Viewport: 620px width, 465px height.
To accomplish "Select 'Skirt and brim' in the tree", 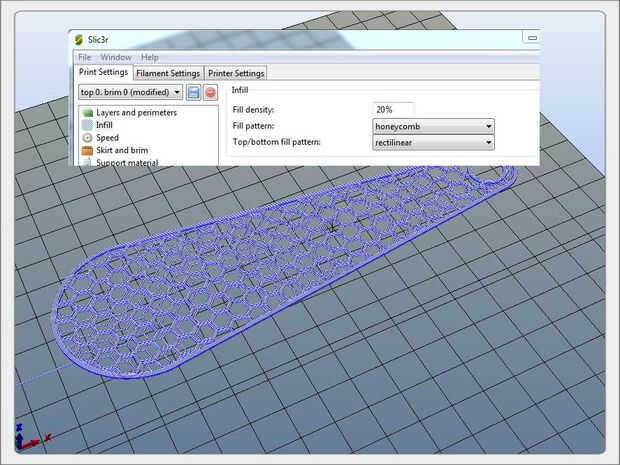I will coord(122,150).
